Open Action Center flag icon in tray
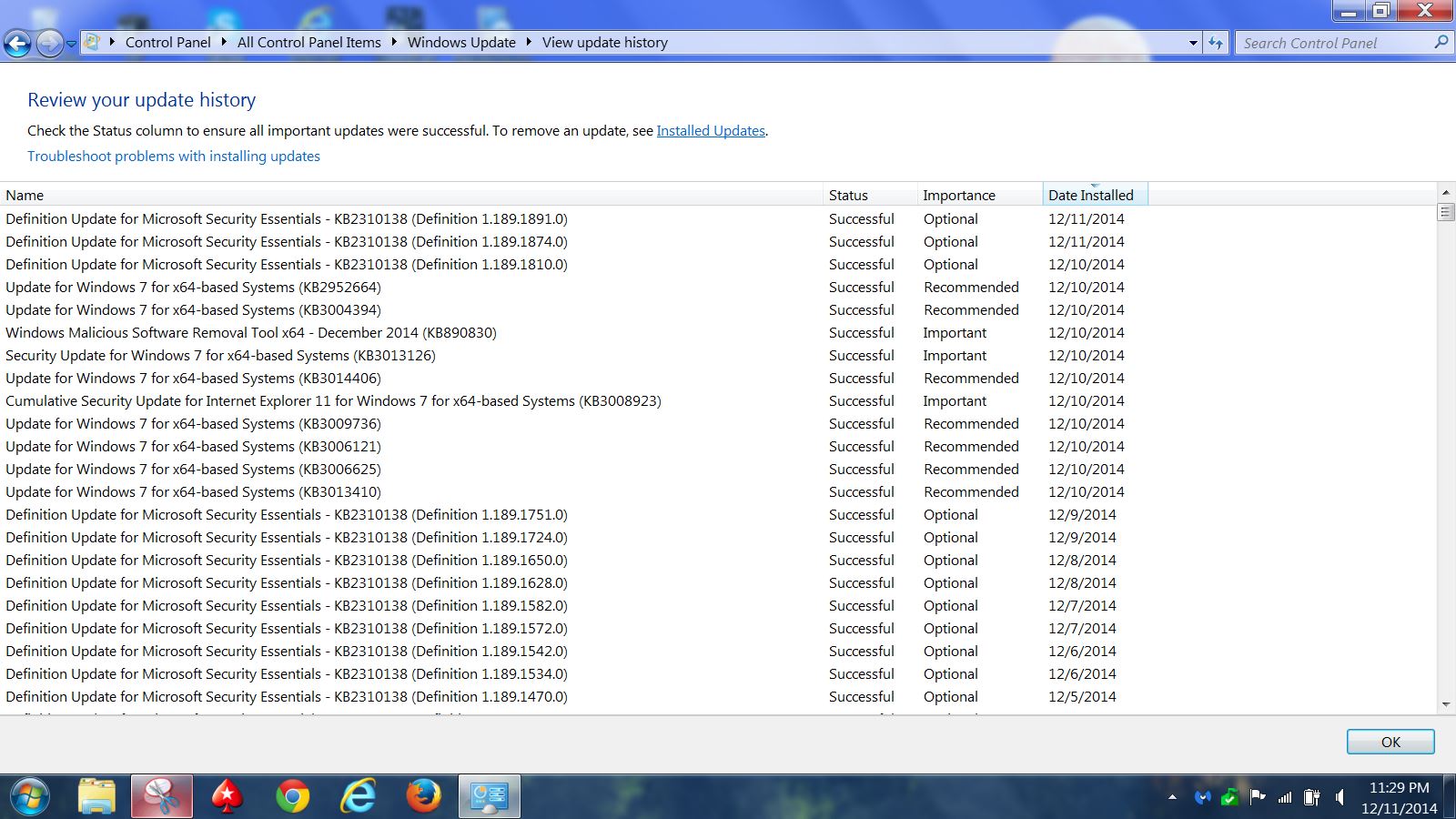Screen dimensions: 1456x819 [x=1258, y=797]
